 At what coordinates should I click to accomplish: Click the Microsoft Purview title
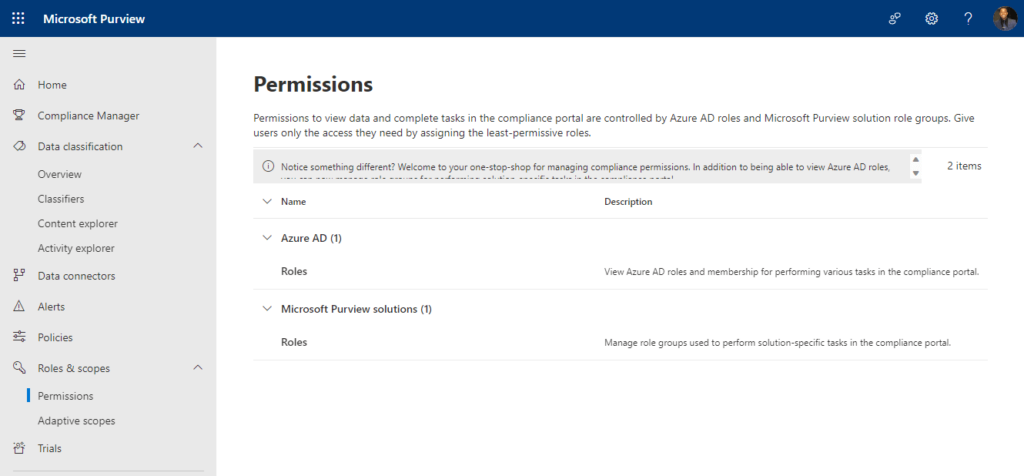tap(94, 18)
